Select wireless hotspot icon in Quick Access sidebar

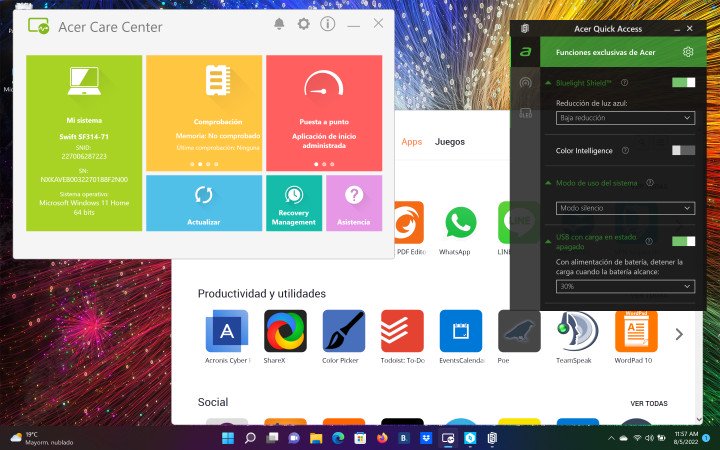[525, 83]
